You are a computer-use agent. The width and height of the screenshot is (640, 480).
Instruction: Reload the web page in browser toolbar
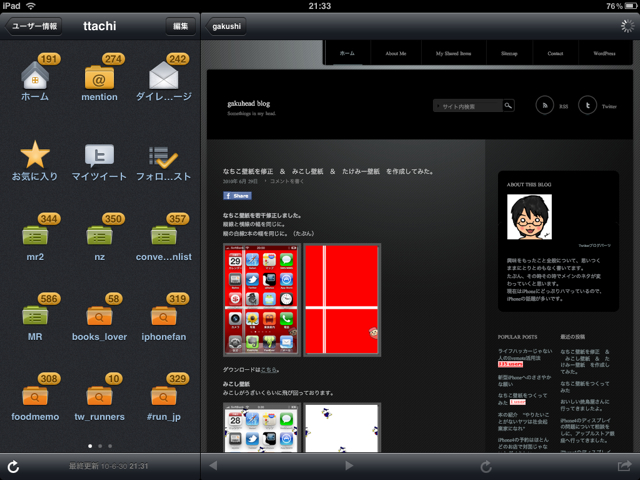click(x=486, y=466)
